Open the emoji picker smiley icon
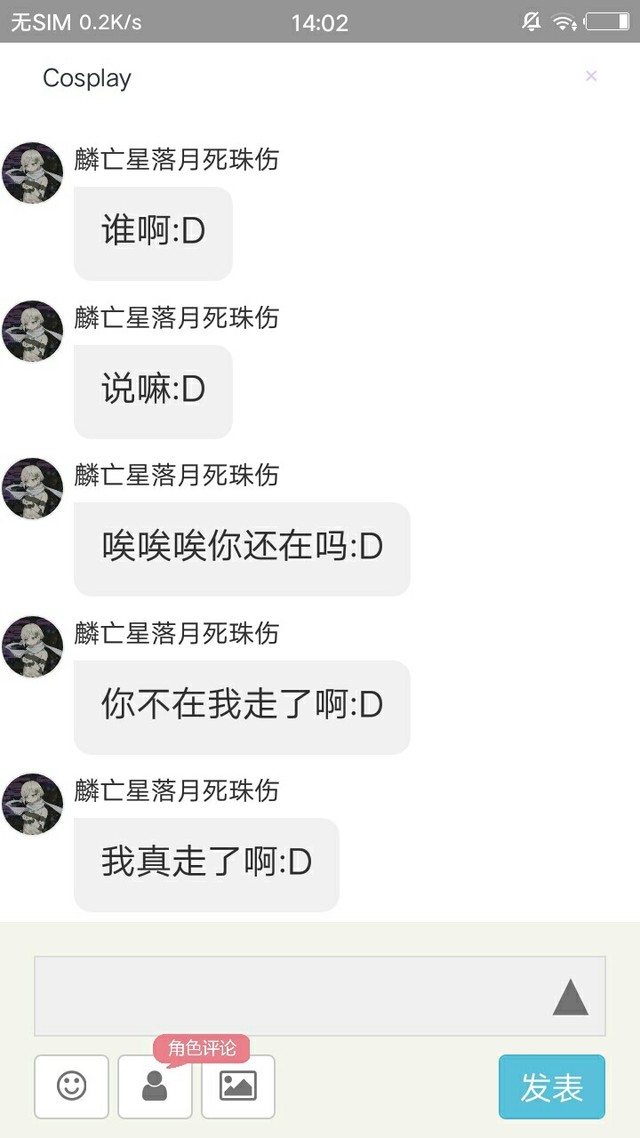 coord(71,1086)
